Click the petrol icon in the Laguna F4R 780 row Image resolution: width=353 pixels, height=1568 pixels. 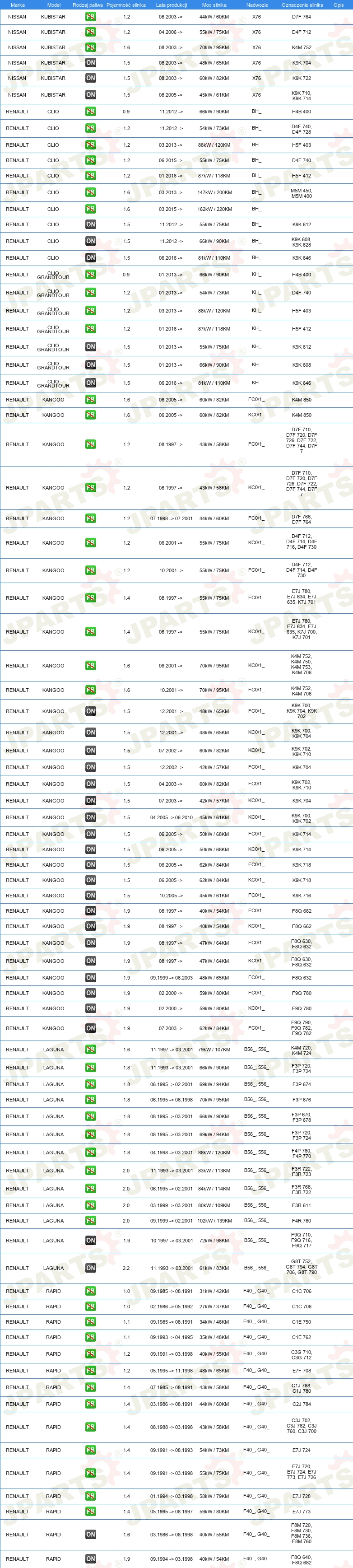point(90,1220)
